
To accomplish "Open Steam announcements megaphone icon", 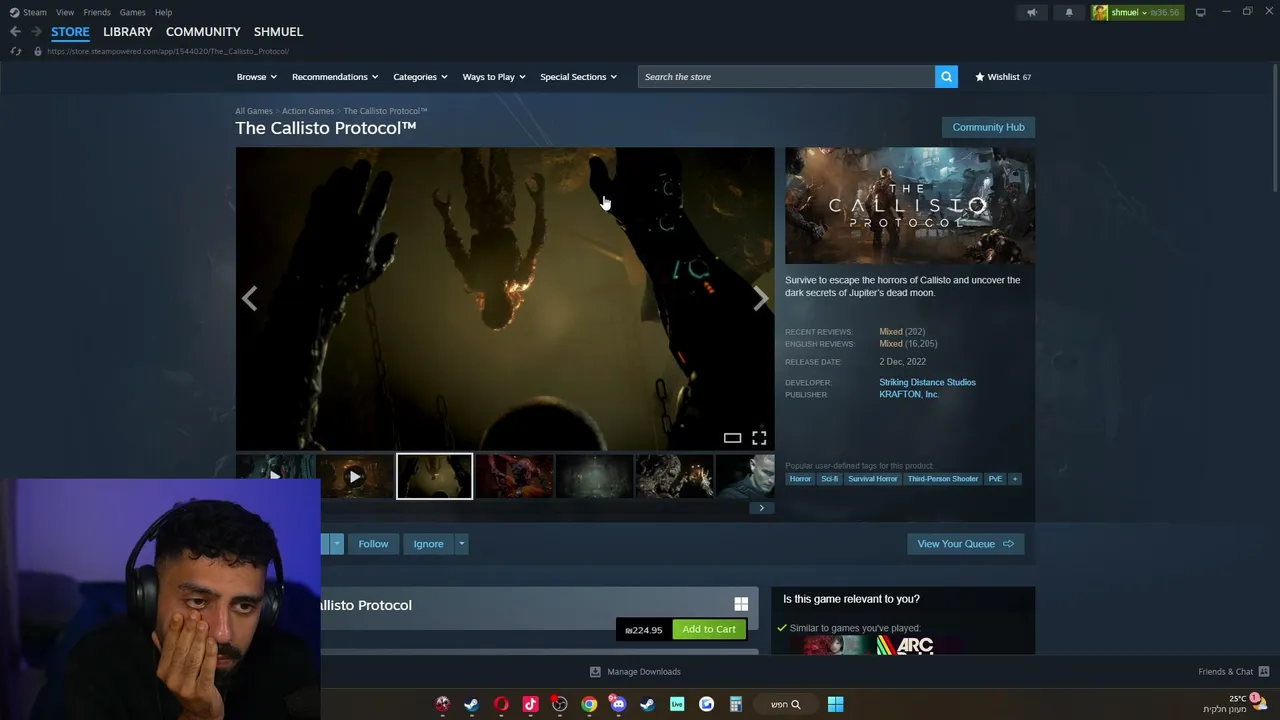I will 1032,12.
